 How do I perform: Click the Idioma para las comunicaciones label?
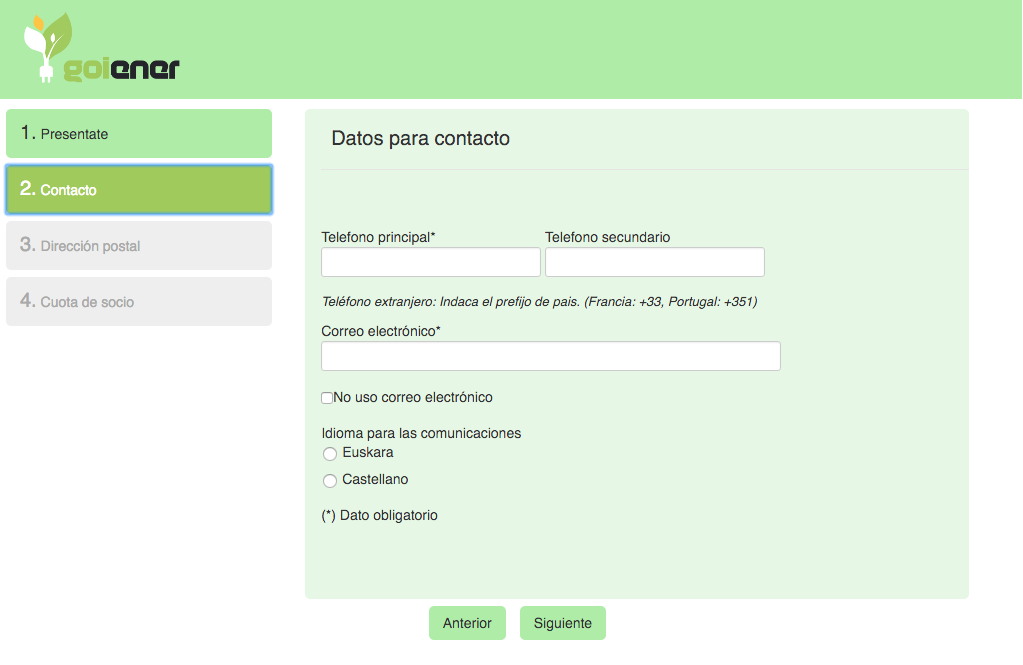pyautogui.click(x=421, y=433)
